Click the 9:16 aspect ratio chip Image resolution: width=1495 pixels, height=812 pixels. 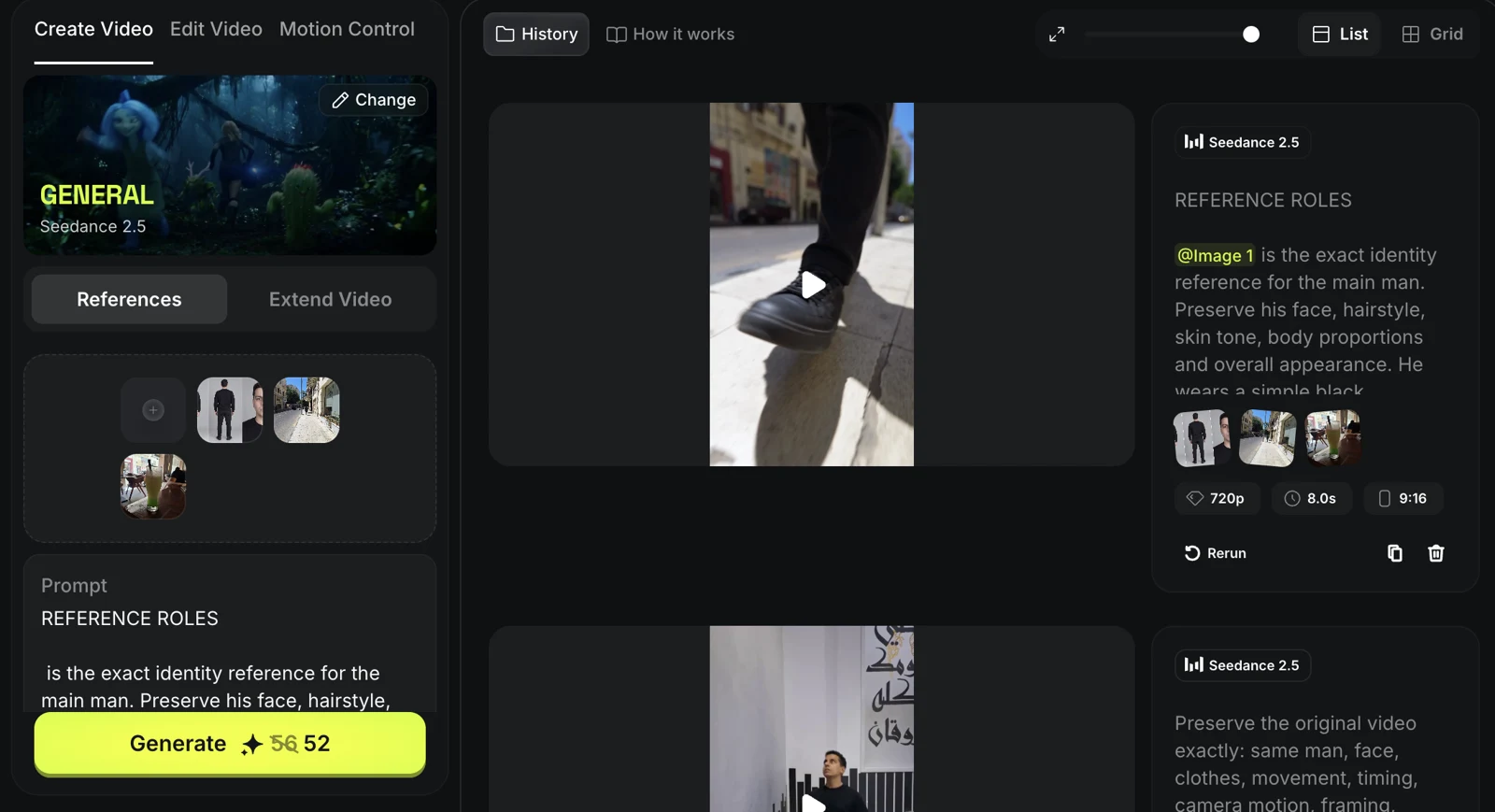tap(1403, 498)
